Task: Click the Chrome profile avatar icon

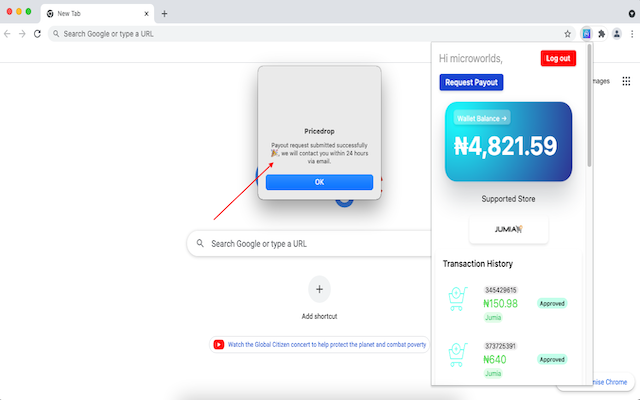Action: pyautogui.click(x=617, y=33)
